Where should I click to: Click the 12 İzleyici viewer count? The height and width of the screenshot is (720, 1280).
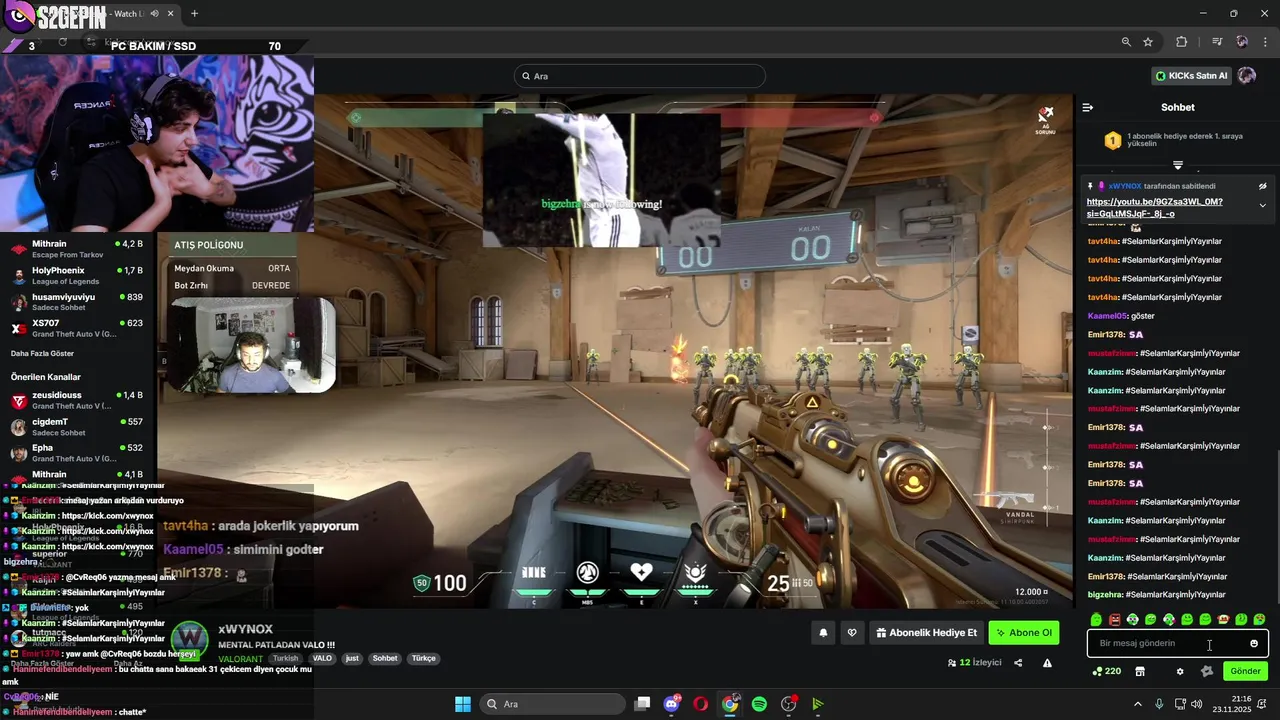[x=974, y=663]
